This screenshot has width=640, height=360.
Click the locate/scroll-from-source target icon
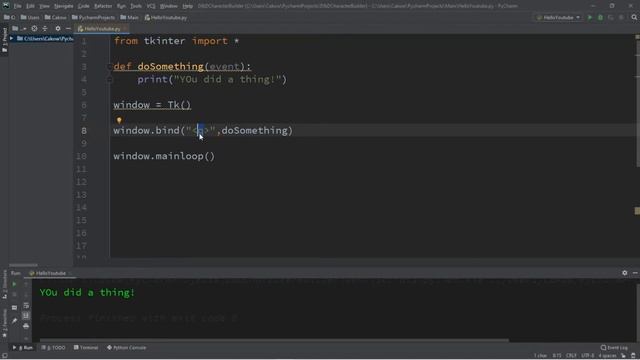pos(34,29)
